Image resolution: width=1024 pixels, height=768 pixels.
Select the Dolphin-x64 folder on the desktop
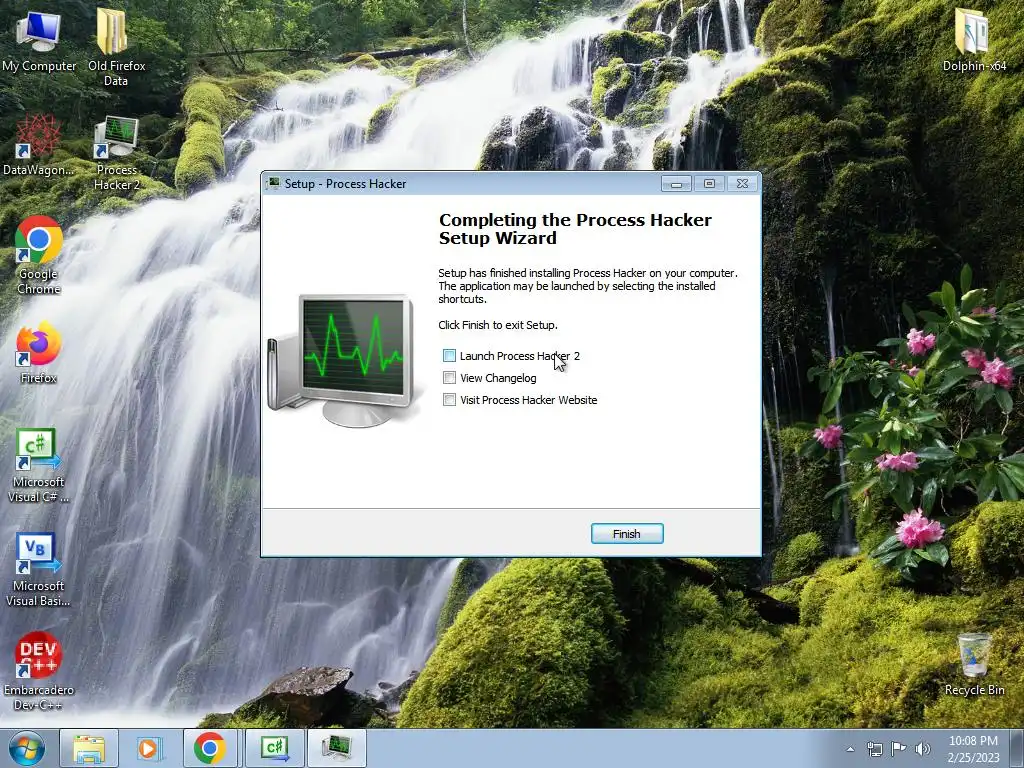pyautogui.click(x=974, y=40)
